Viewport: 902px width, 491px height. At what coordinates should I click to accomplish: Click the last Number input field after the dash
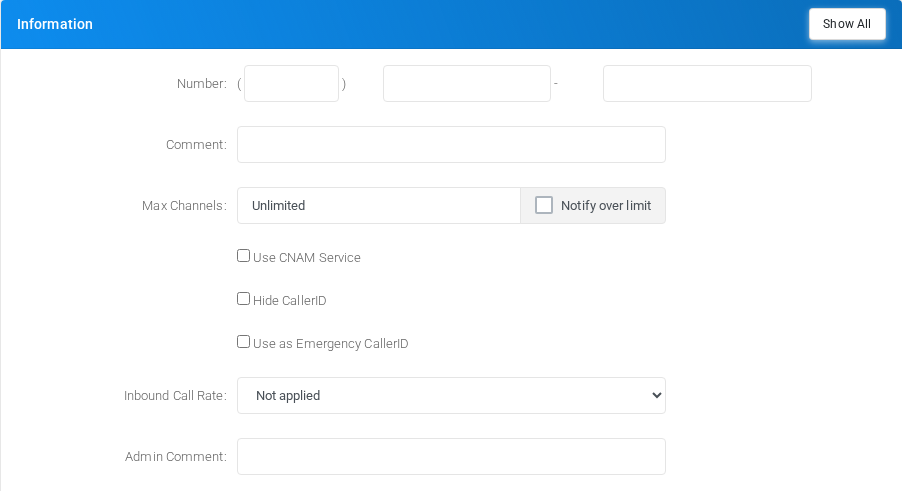(707, 83)
